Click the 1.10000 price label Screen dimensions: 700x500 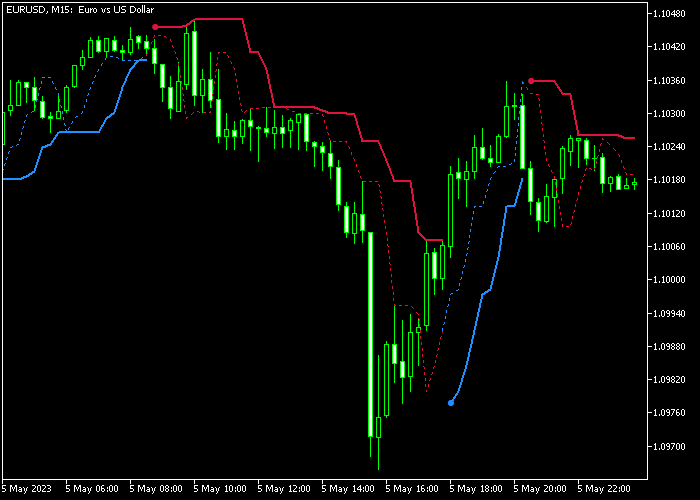click(669, 280)
